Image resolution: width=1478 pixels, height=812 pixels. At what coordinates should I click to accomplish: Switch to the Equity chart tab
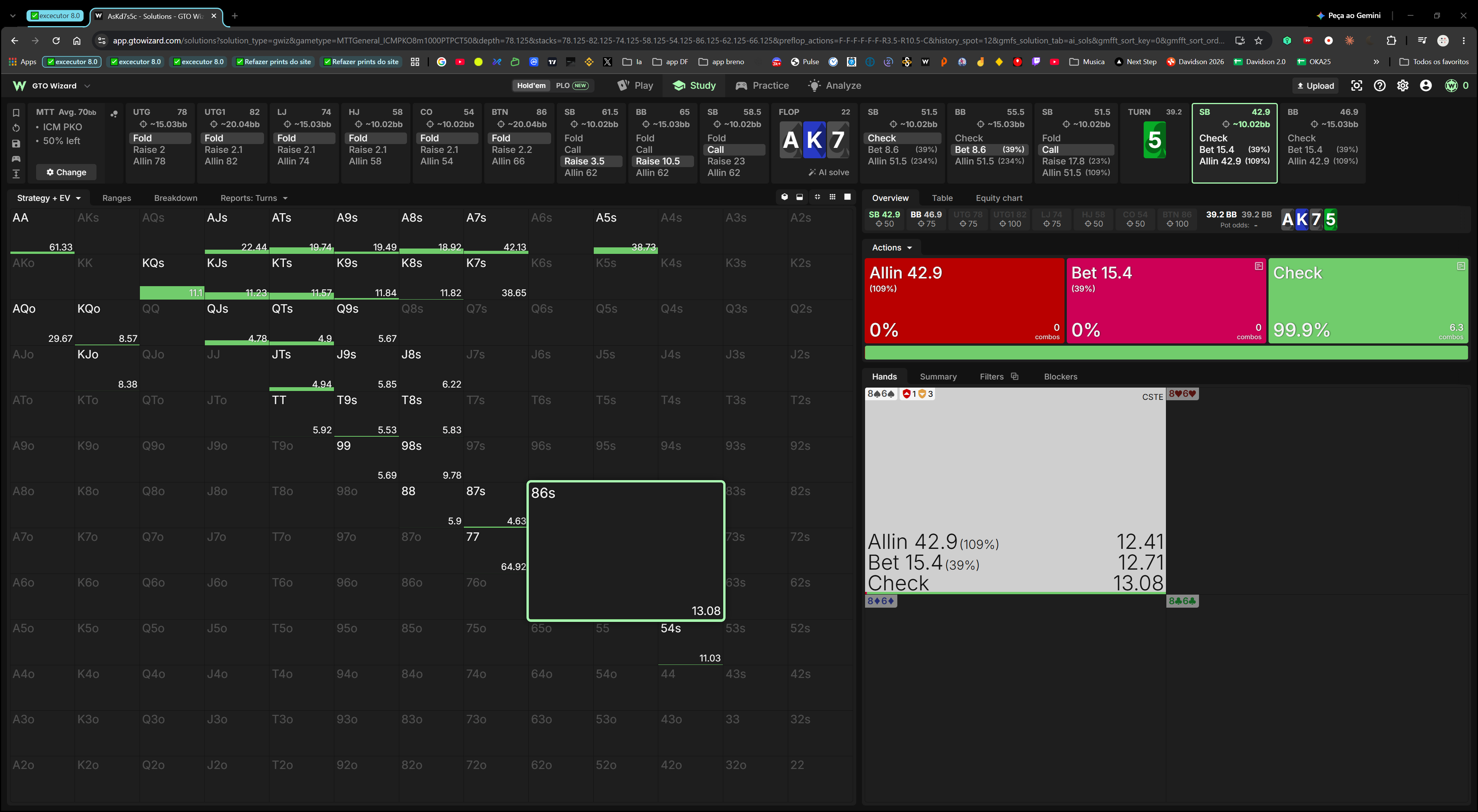[x=999, y=198]
